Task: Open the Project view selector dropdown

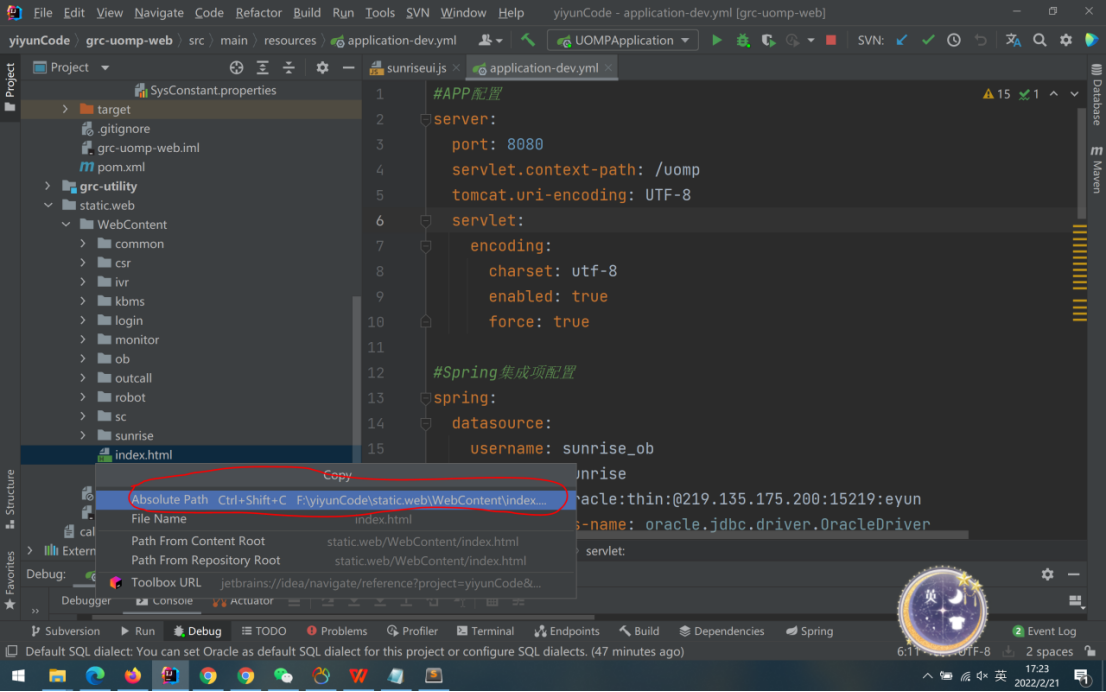Action: [105, 68]
